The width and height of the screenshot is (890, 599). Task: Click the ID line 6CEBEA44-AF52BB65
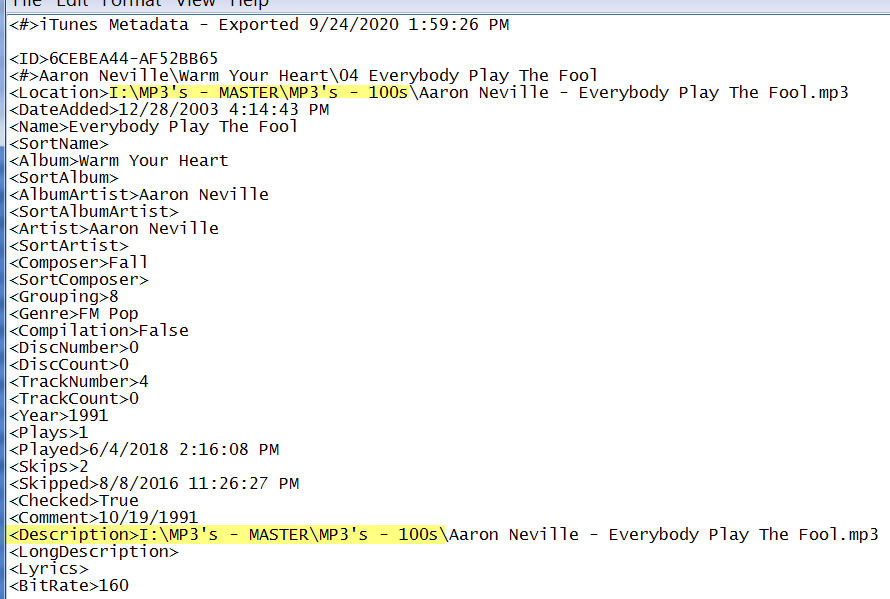coord(114,58)
